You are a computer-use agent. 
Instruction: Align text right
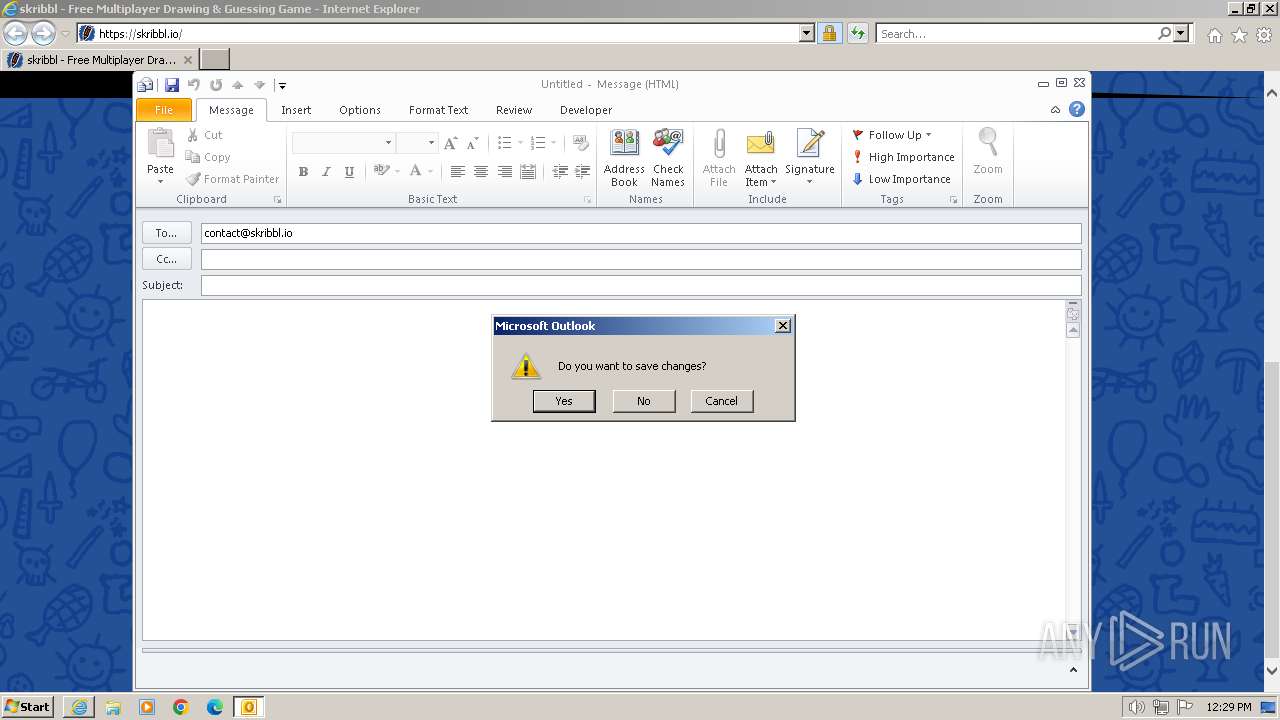click(505, 172)
